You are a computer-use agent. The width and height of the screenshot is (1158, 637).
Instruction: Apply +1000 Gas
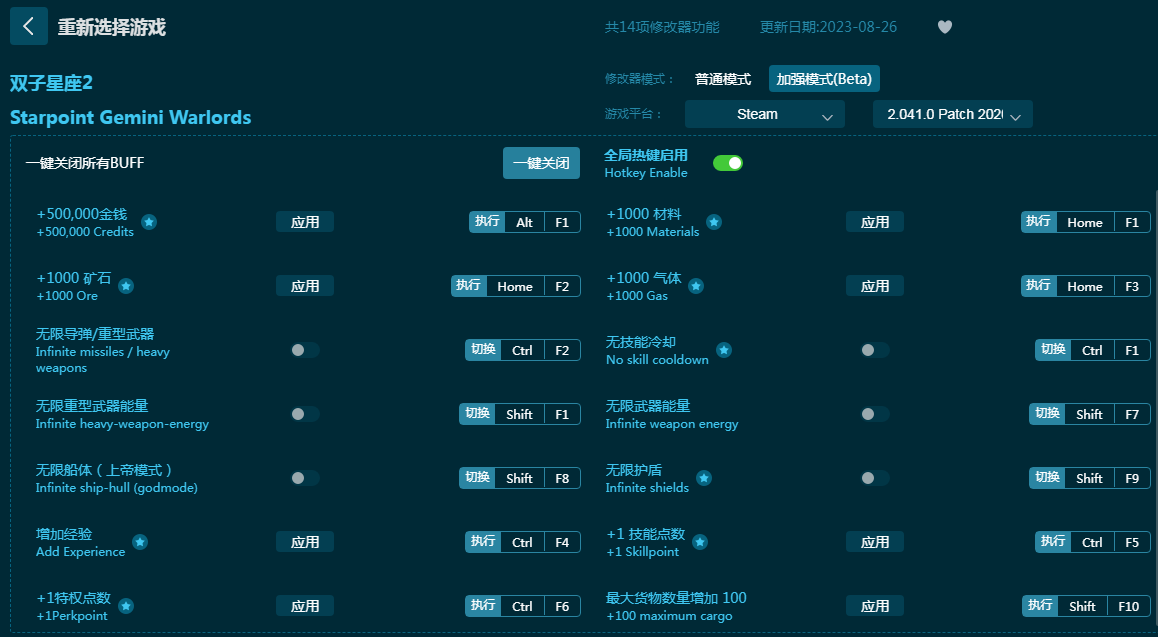click(875, 286)
